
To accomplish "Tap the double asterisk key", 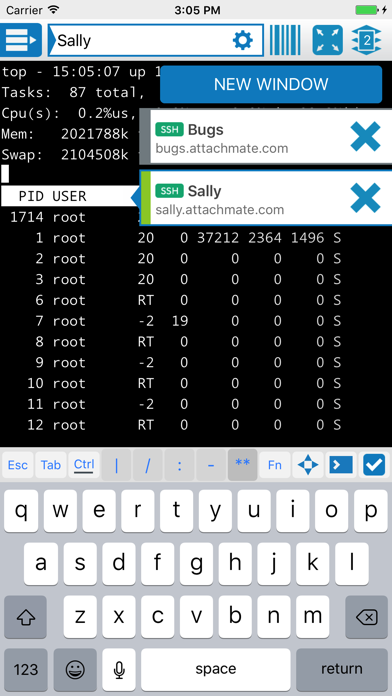I will click(x=242, y=465).
